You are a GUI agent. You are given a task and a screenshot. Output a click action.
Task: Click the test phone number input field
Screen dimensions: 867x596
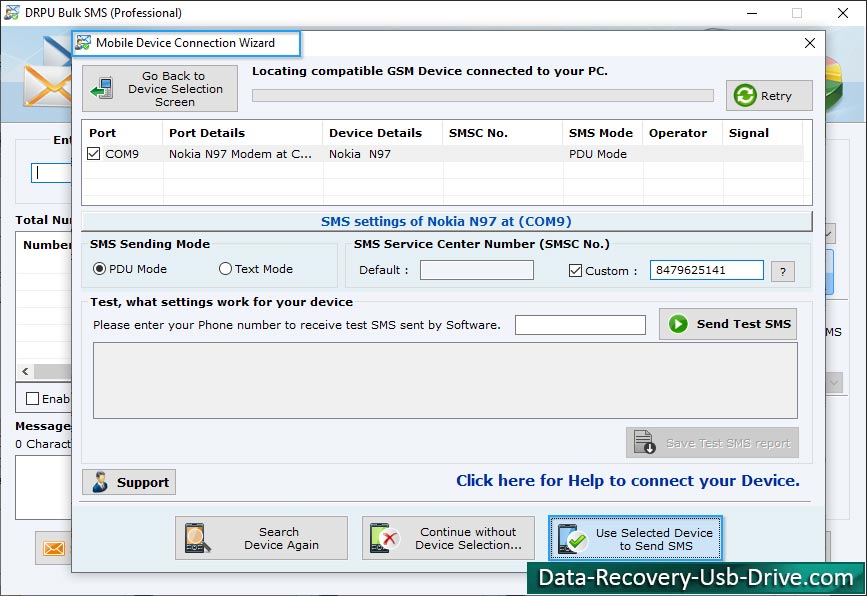click(x=580, y=325)
